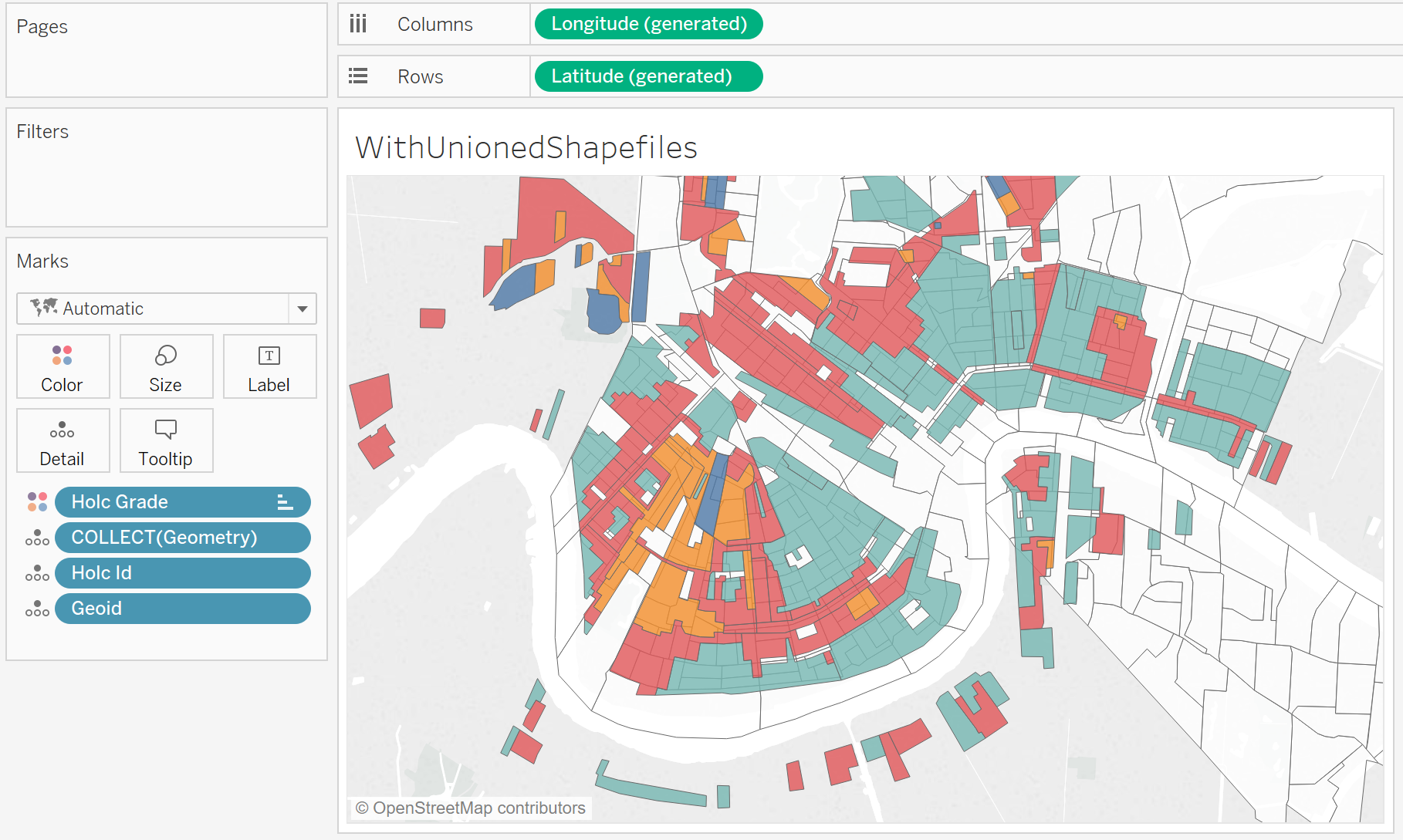Click the OpenStreetMap contributors attribution link
1403x840 pixels.
click(471, 808)
